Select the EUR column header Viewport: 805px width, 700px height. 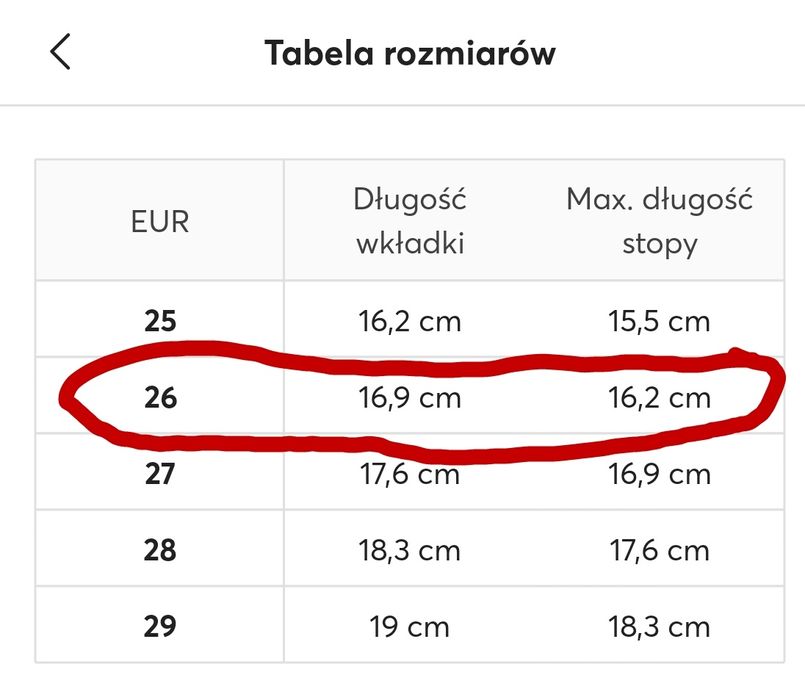(160, 221)
